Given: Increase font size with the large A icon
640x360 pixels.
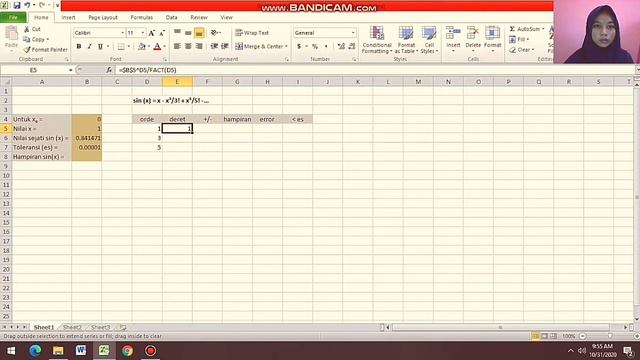Looking at the screenshot, I should [152, 33].
